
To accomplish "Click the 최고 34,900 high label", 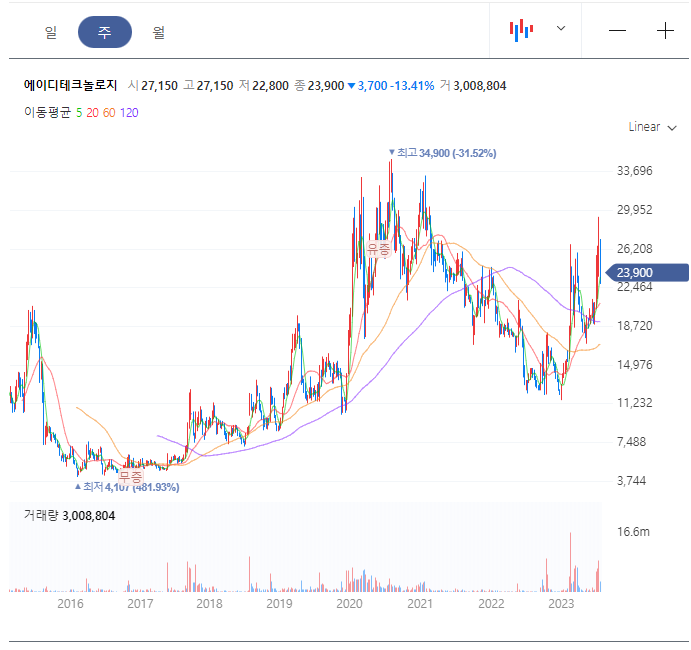I will coord(442,153).
